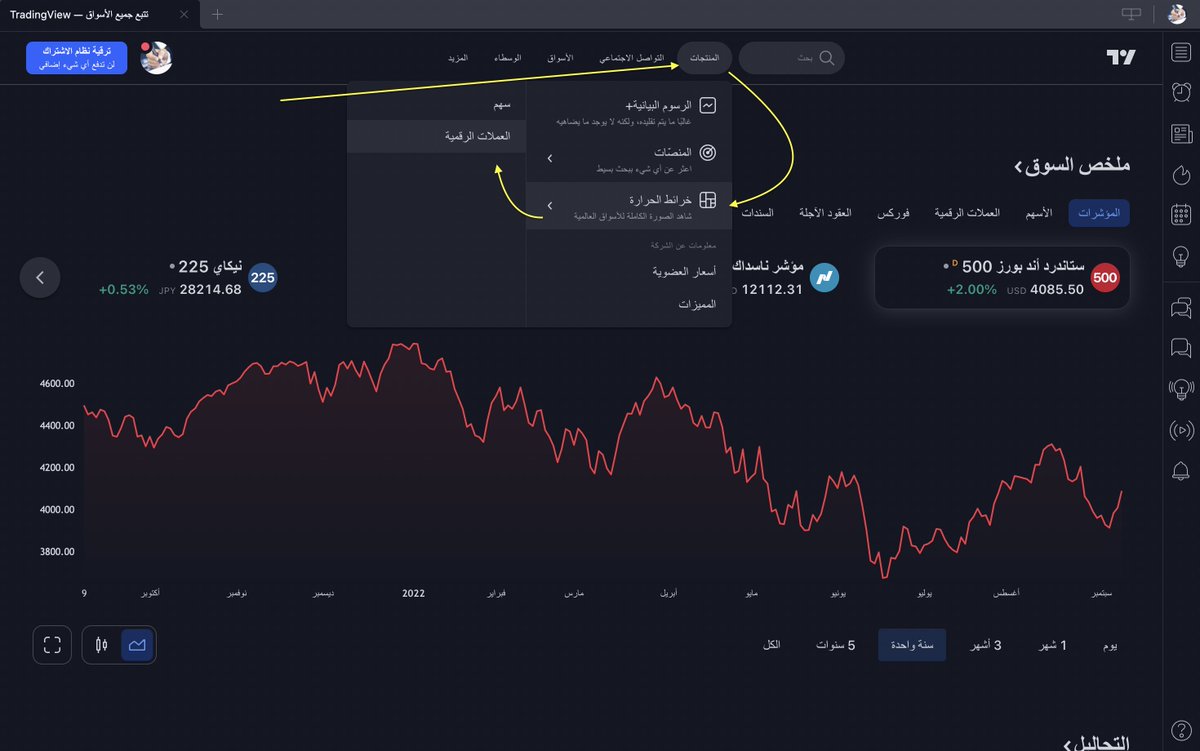
Task: Open the news panel icon
Action: click(1181, 133)
